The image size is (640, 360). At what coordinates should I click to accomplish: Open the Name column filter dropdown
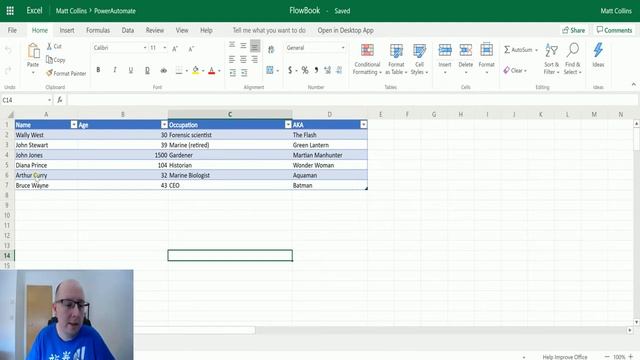point(74,125)
